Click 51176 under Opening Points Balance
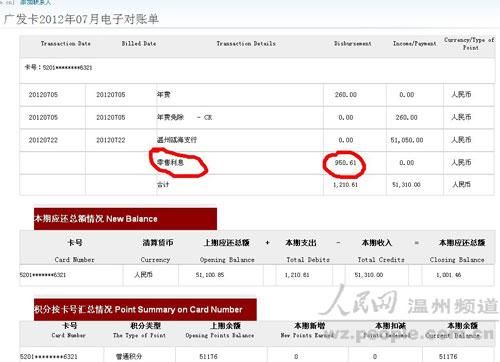This screenshot has height=362, width=500. click(208, 357)
